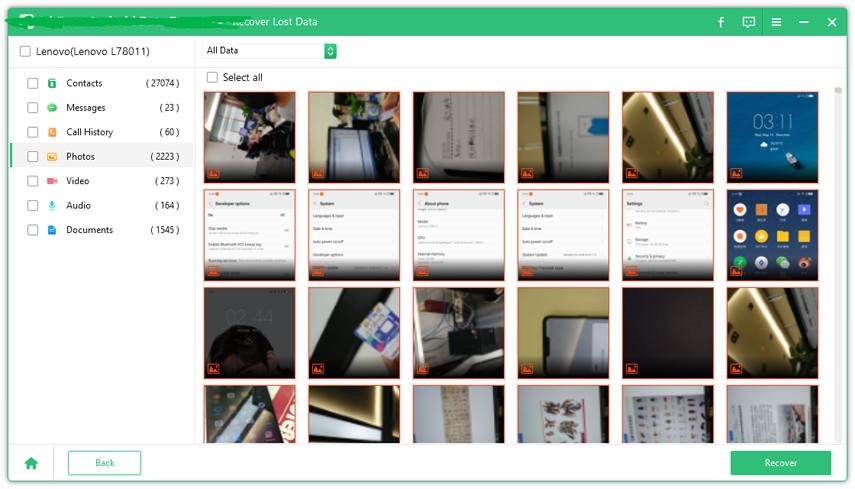Click the photo list scrollbar thumb
Screen dimensions: 855x489
[x=838, y=90]
